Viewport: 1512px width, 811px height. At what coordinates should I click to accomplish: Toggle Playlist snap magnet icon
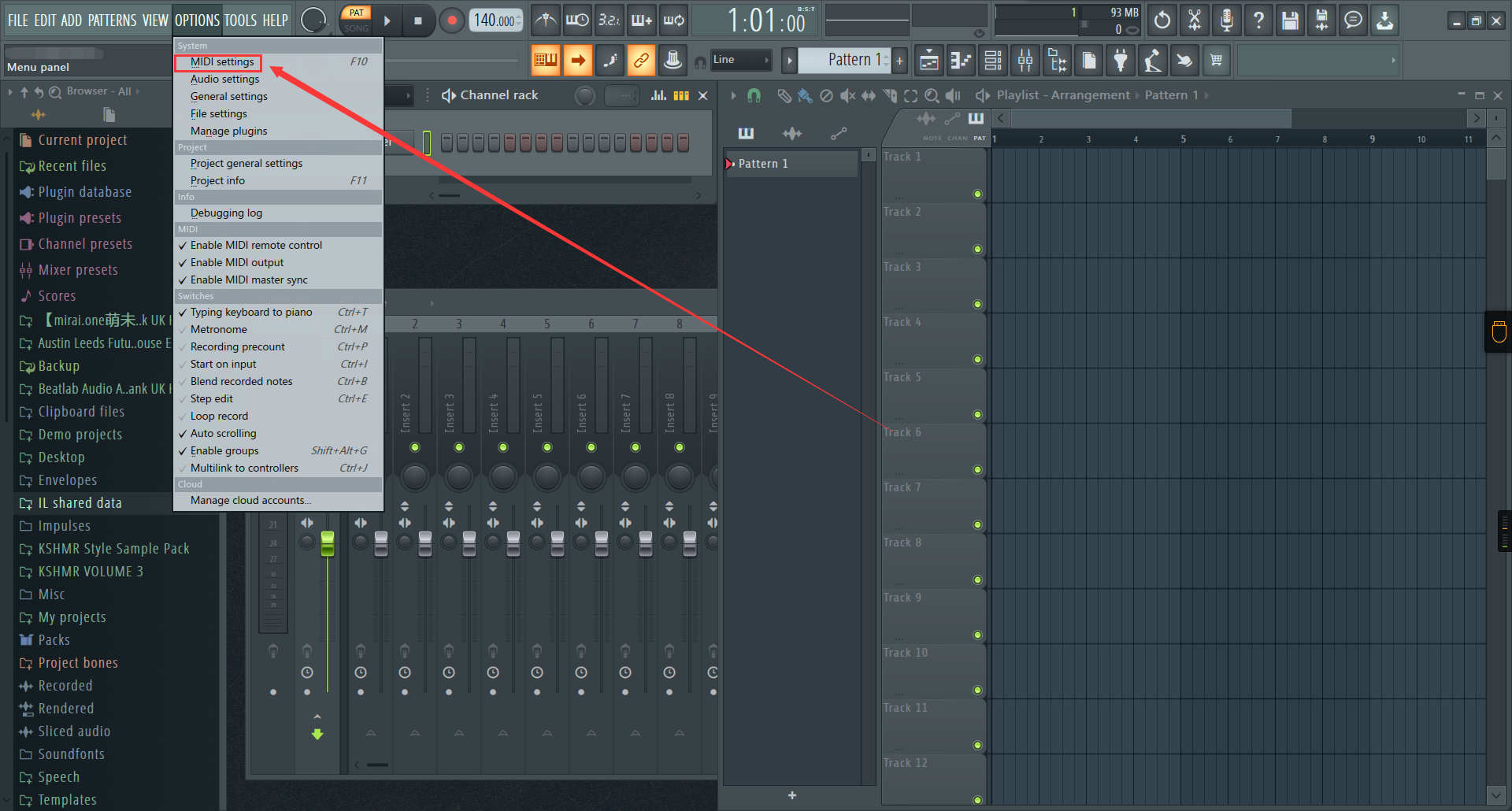pyautogui.click(x=754, y=95)
